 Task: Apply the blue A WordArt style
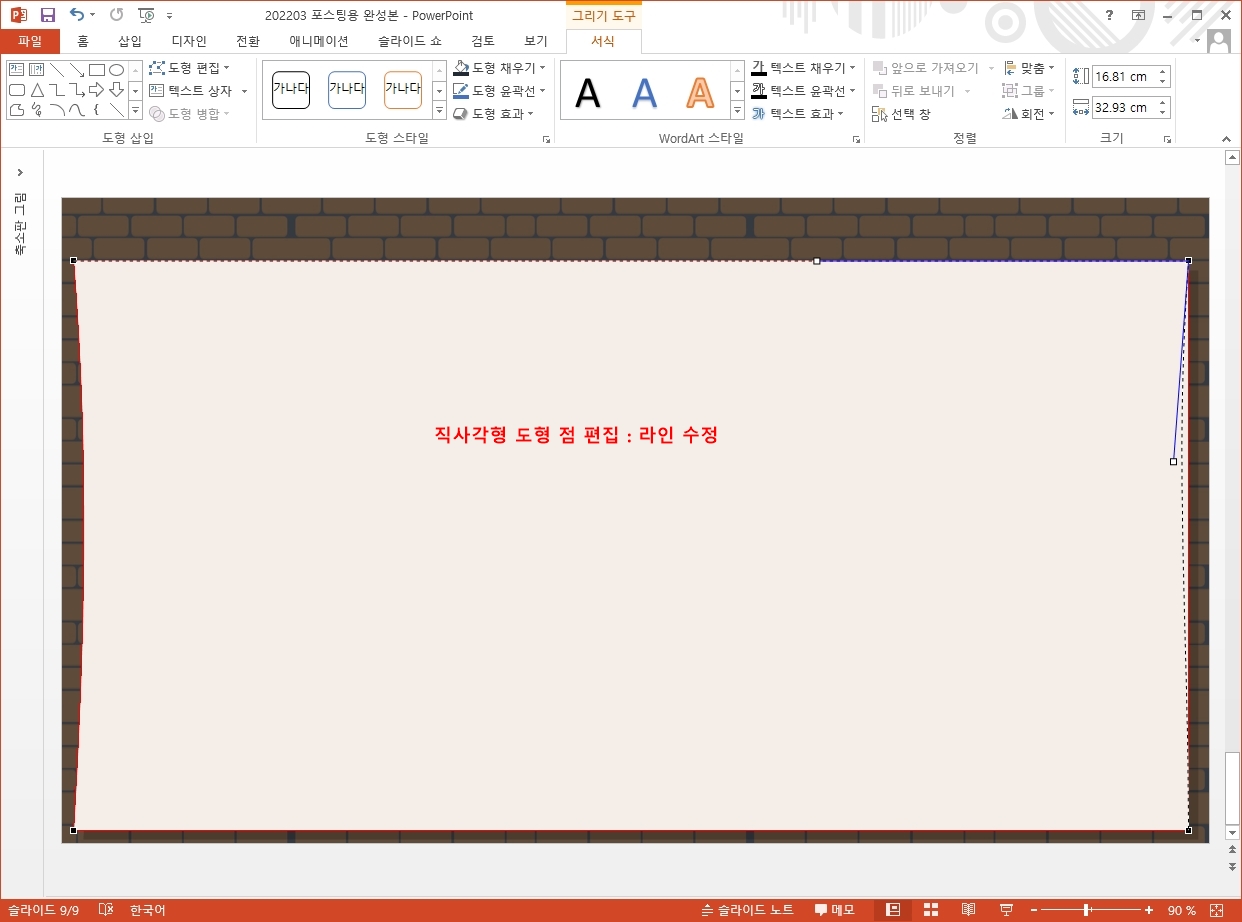coord(645,93)
